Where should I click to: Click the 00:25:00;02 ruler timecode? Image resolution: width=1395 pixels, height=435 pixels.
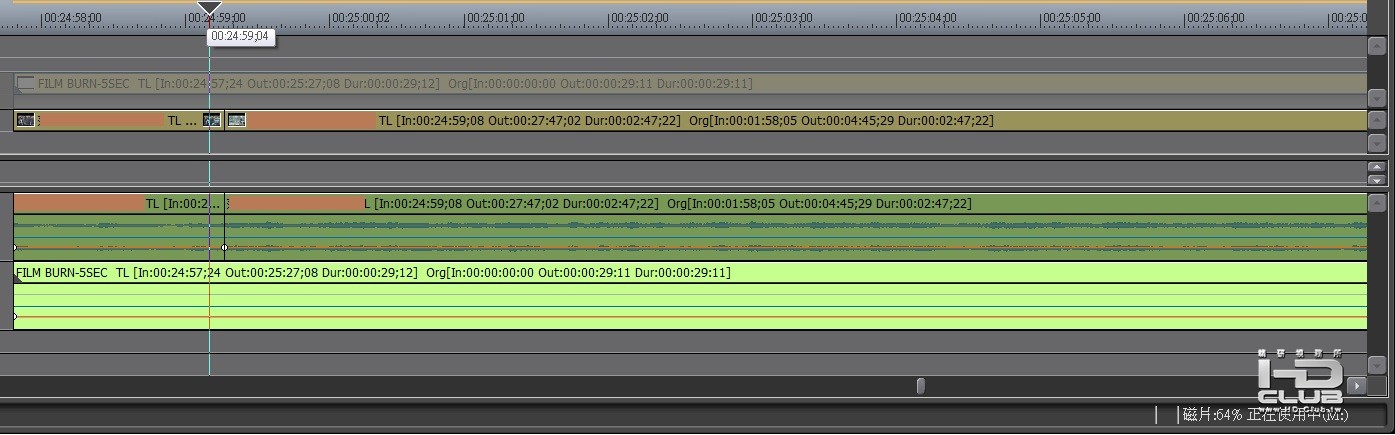click(360, 18)
